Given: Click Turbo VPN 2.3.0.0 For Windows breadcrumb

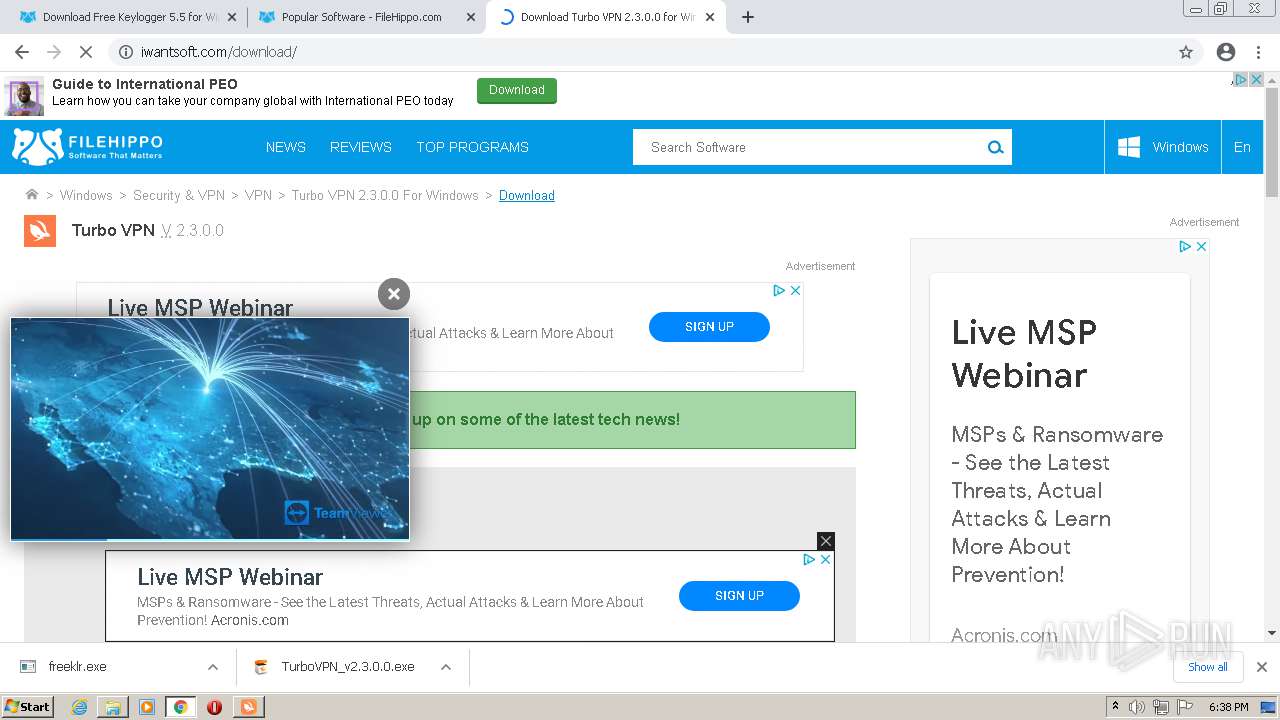Looking at the screenshot, I should click(x=385, y=195).
